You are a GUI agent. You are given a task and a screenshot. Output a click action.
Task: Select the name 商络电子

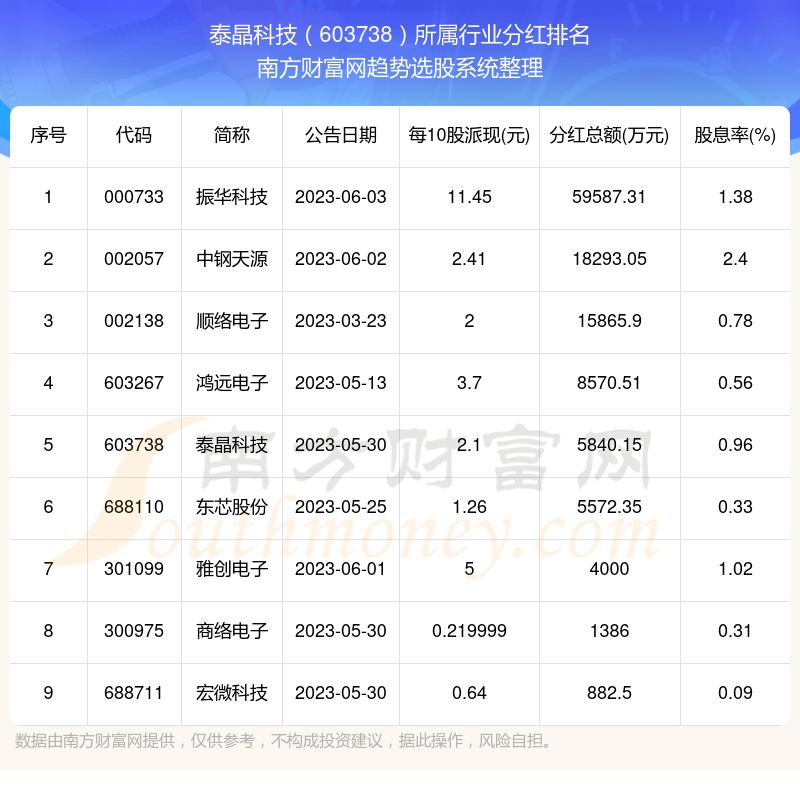(232, 631)
